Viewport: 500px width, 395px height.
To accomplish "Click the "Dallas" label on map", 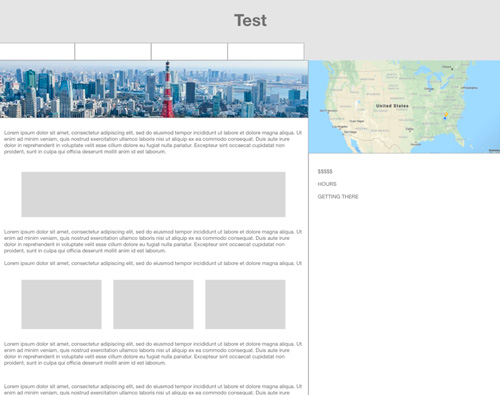I will tap(410, 129).
